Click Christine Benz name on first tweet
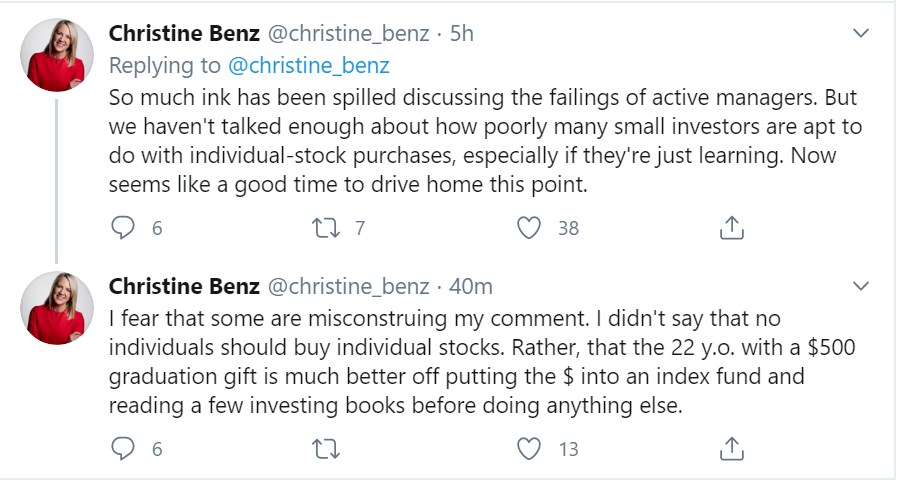 (x=181, y=33)
